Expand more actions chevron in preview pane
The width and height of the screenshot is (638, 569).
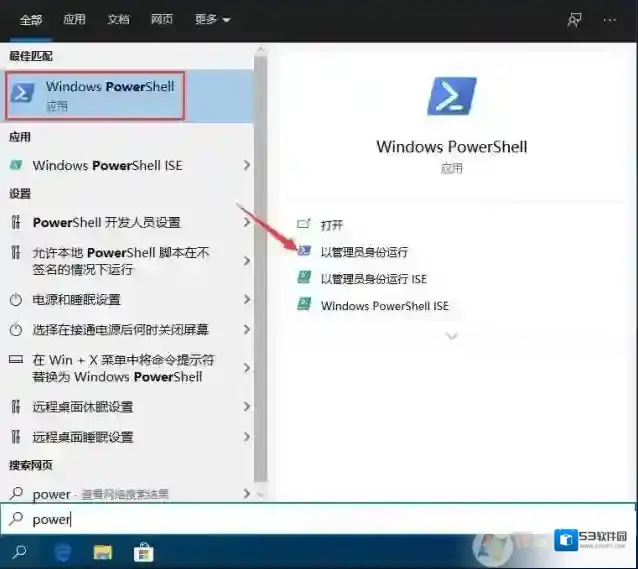(451, 336)
